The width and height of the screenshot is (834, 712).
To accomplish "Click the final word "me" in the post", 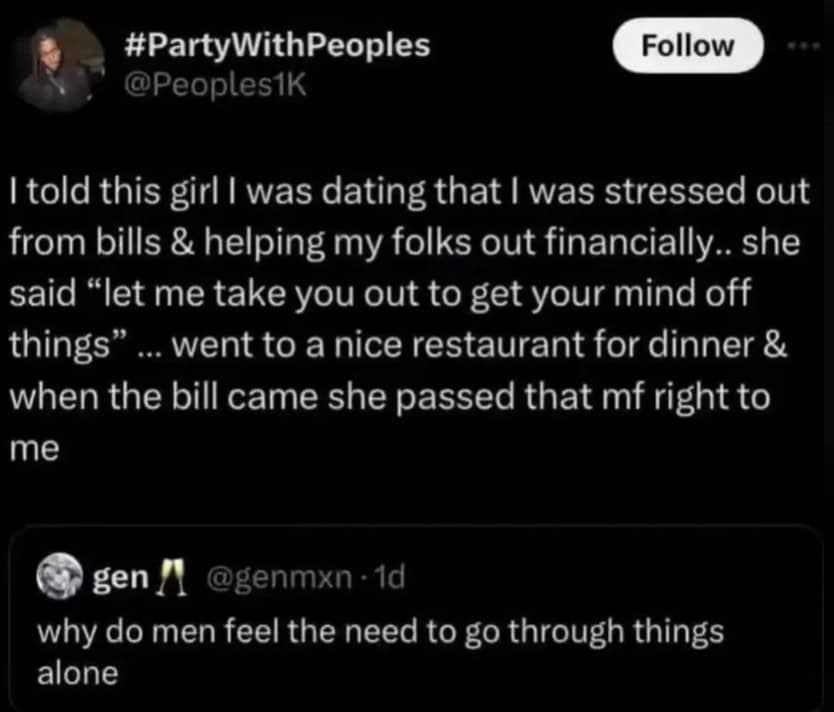I will point(35,450).
